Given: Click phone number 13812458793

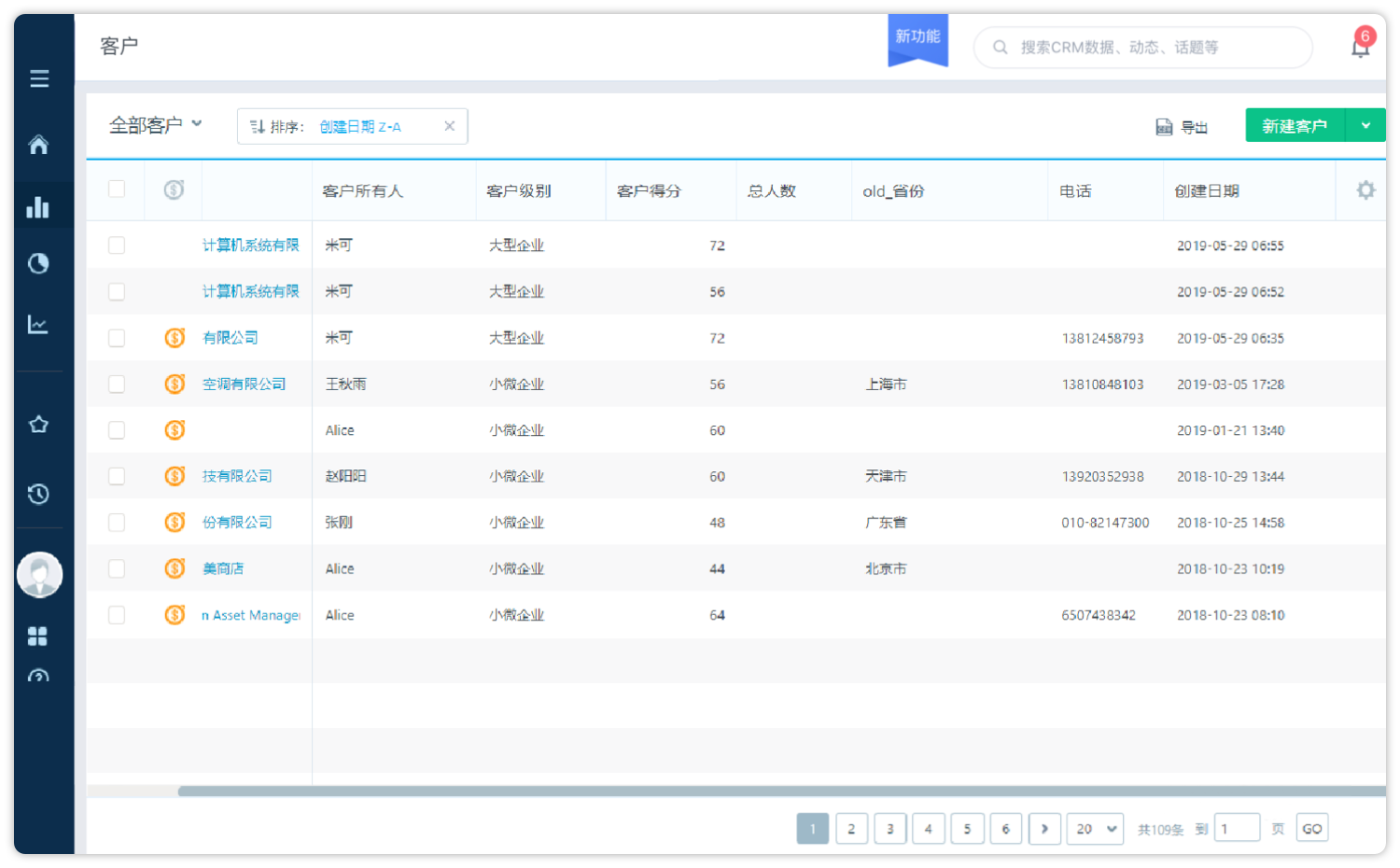Looking at the screenshot, I should tap(1102, 338).
